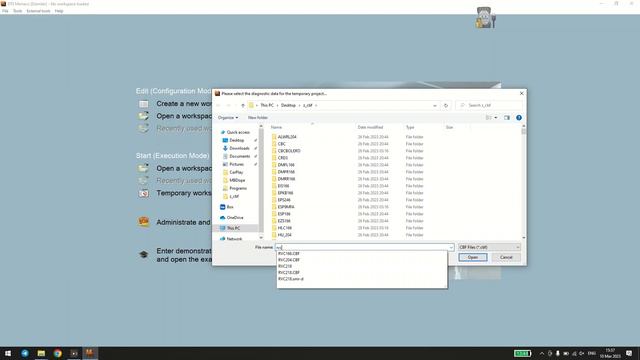Open Chrome from the taskbar
Screen dimensions: 640x360
58,353
